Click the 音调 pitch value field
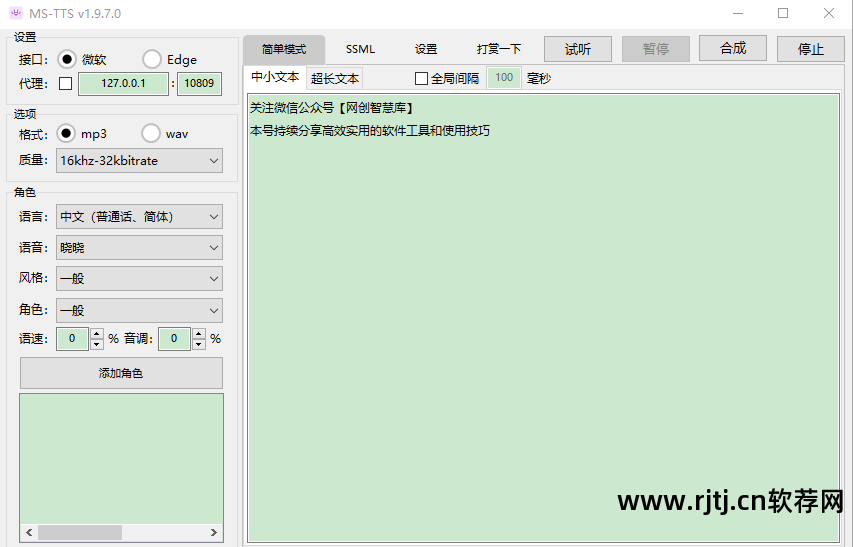 174,339
